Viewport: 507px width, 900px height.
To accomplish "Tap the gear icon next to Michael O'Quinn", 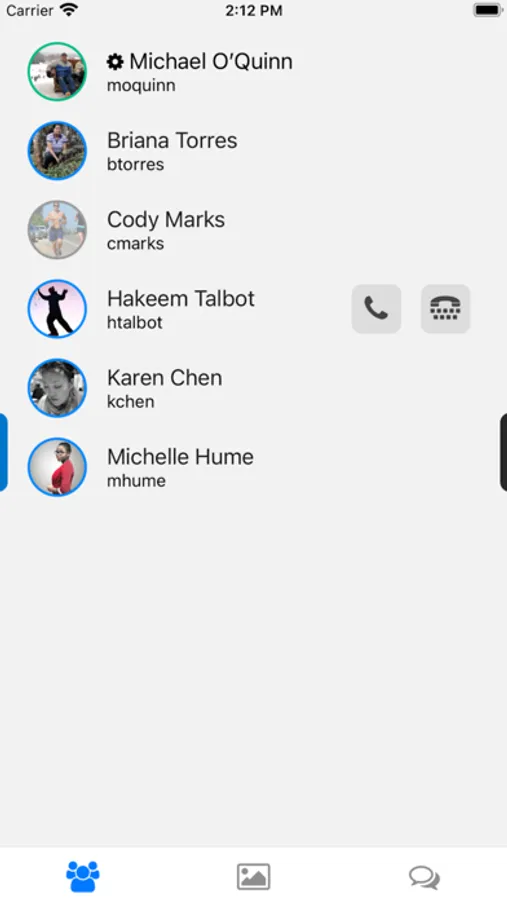I will pyautogui.click(x=115, y=61).
